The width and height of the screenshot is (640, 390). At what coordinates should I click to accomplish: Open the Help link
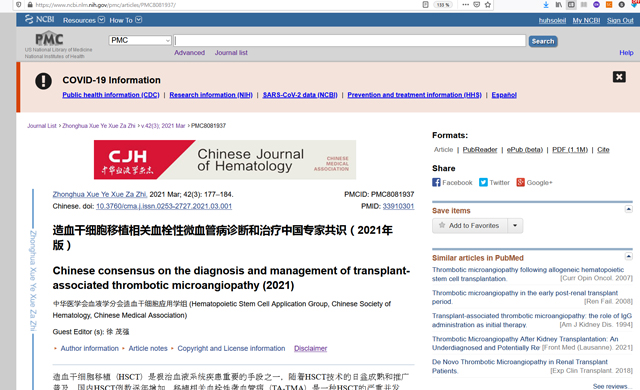point(626,53)
